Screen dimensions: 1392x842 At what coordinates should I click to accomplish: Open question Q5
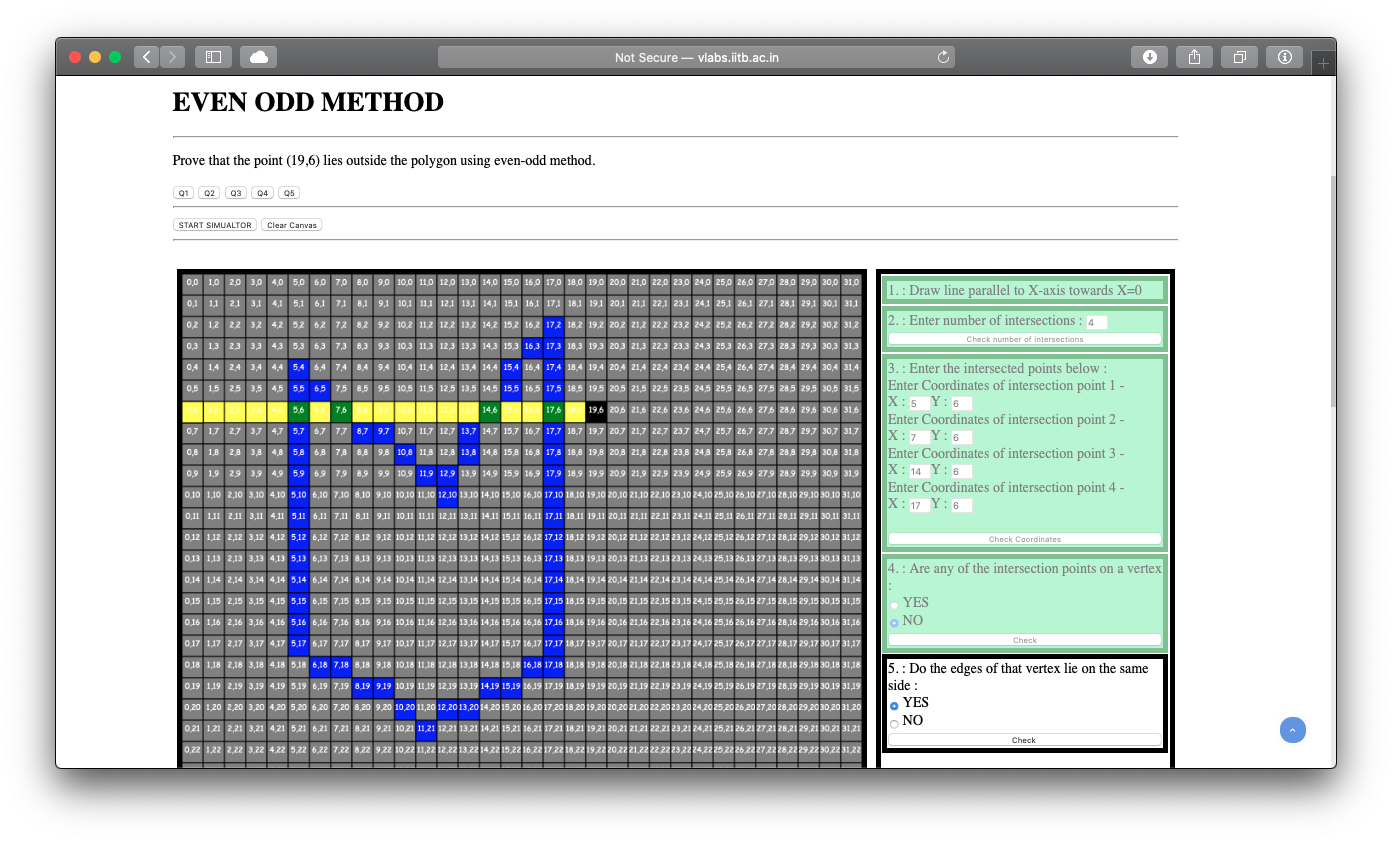tap(288, 193)
